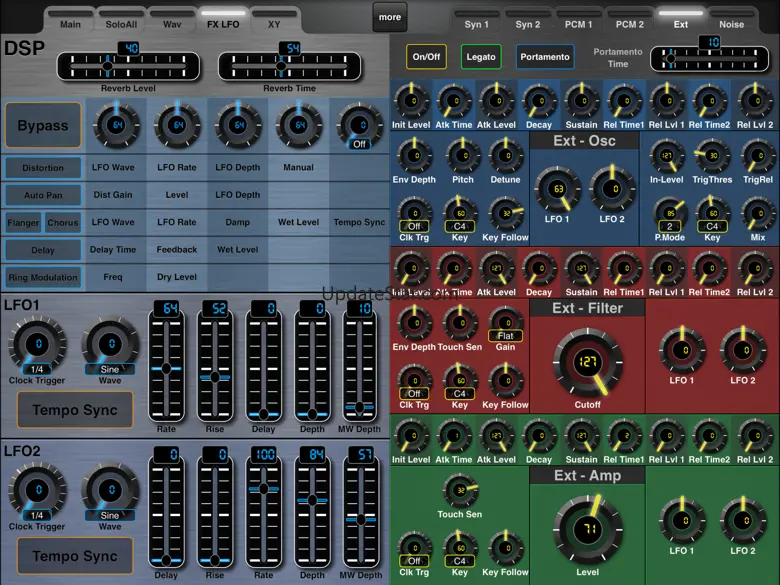This screenshot has height=585, width=780.
Task: Click the Ext-Amp Level knob
Action: click(x=587, y=529)
